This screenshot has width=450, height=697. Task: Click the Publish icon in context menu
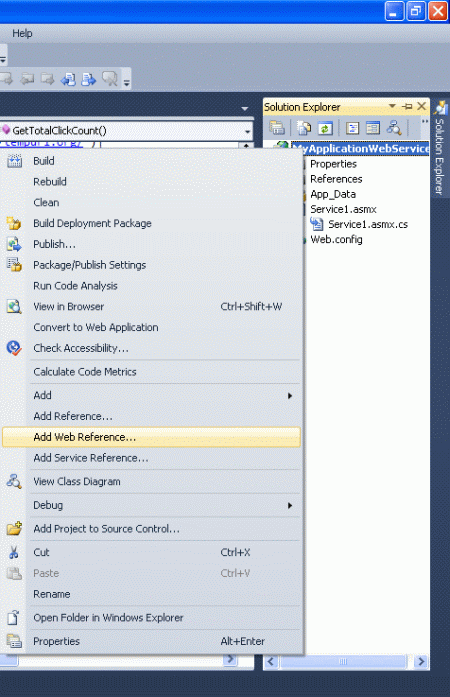coord(14,244)
